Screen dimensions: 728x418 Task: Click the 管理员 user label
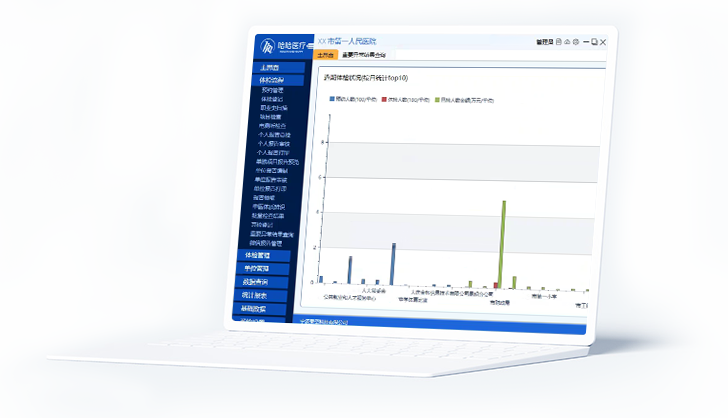pyautogui.click(x=544, y=42)
